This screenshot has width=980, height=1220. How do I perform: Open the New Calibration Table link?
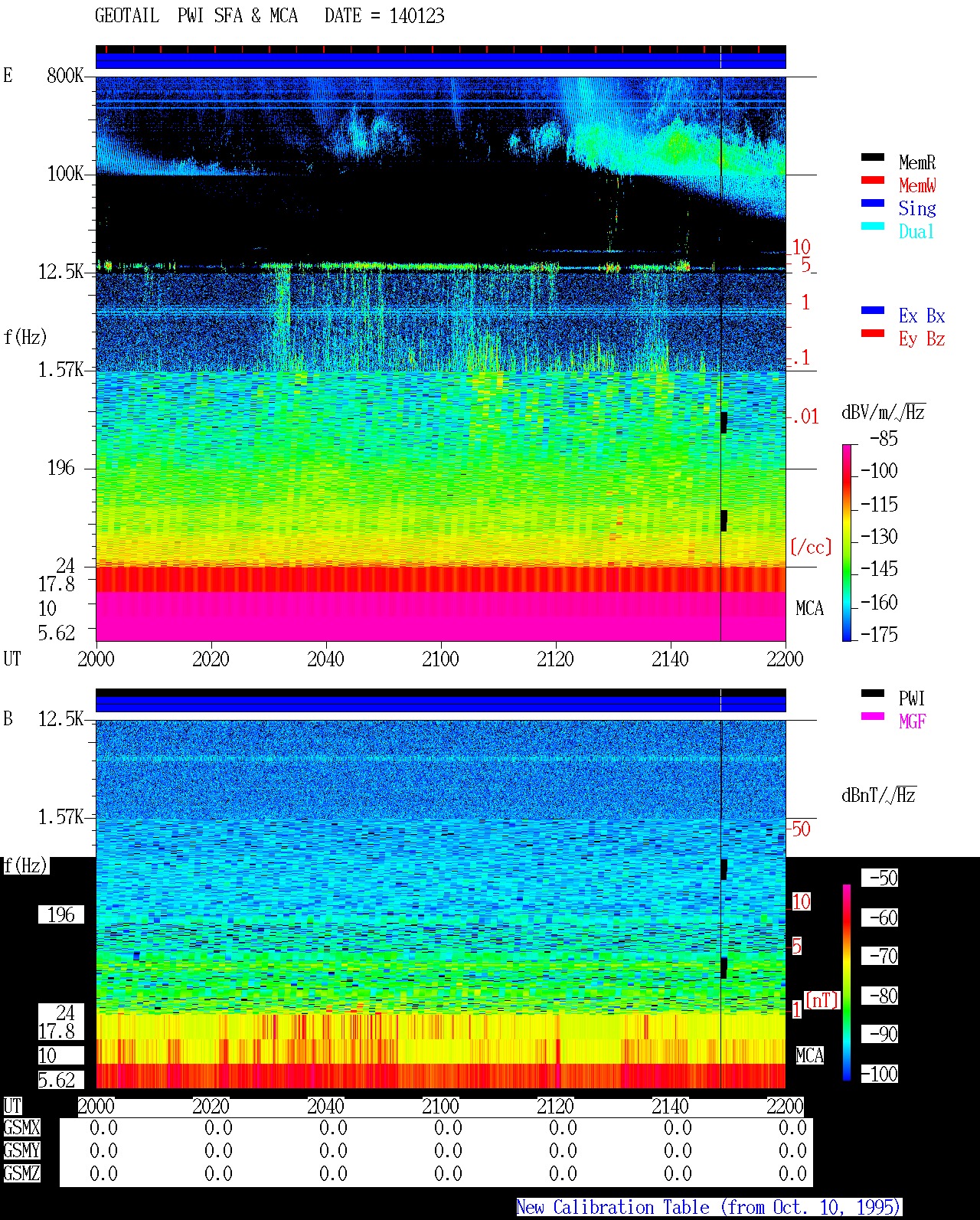pos(709,1208)
